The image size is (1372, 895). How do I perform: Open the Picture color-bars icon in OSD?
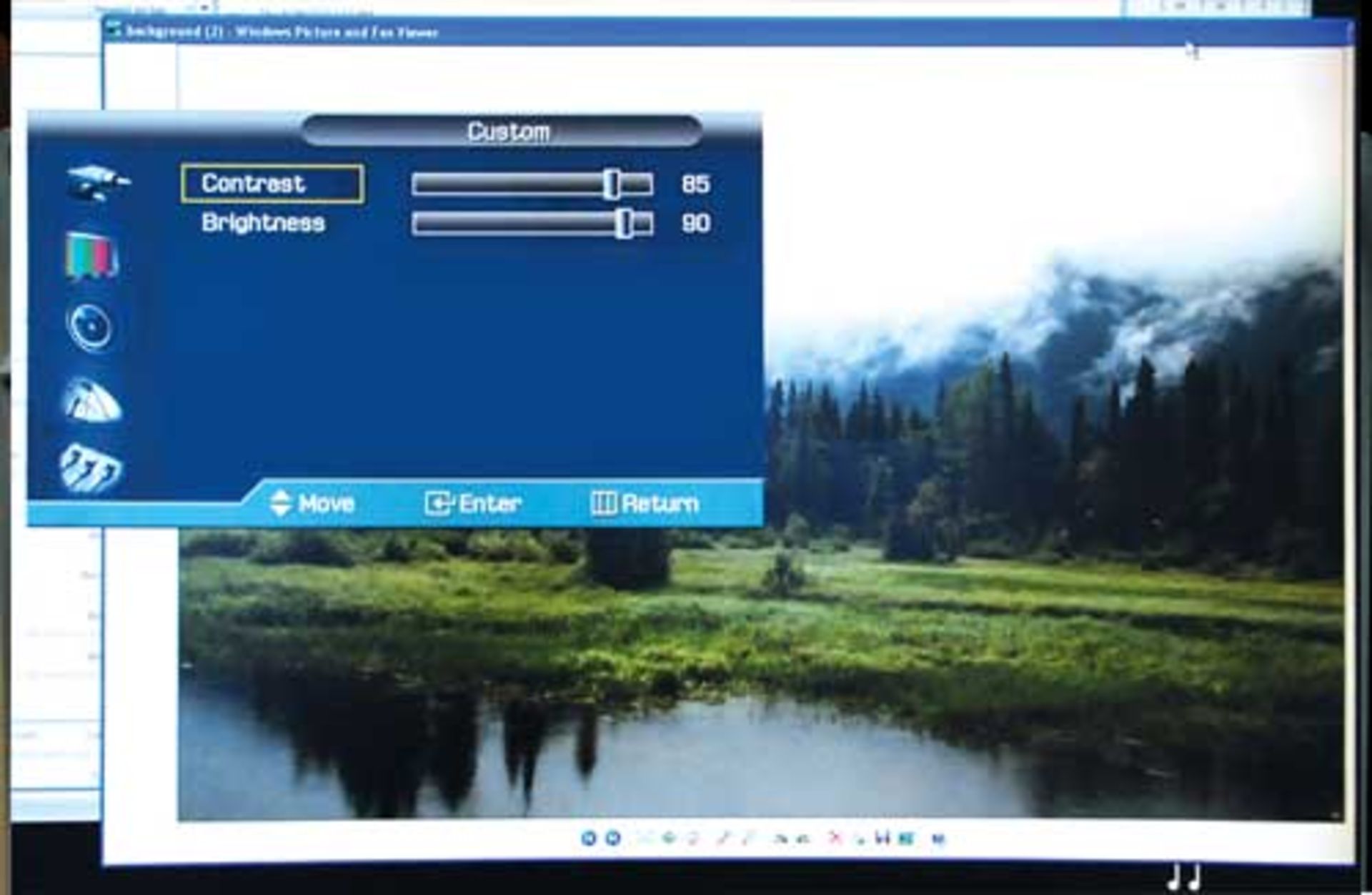91,255
